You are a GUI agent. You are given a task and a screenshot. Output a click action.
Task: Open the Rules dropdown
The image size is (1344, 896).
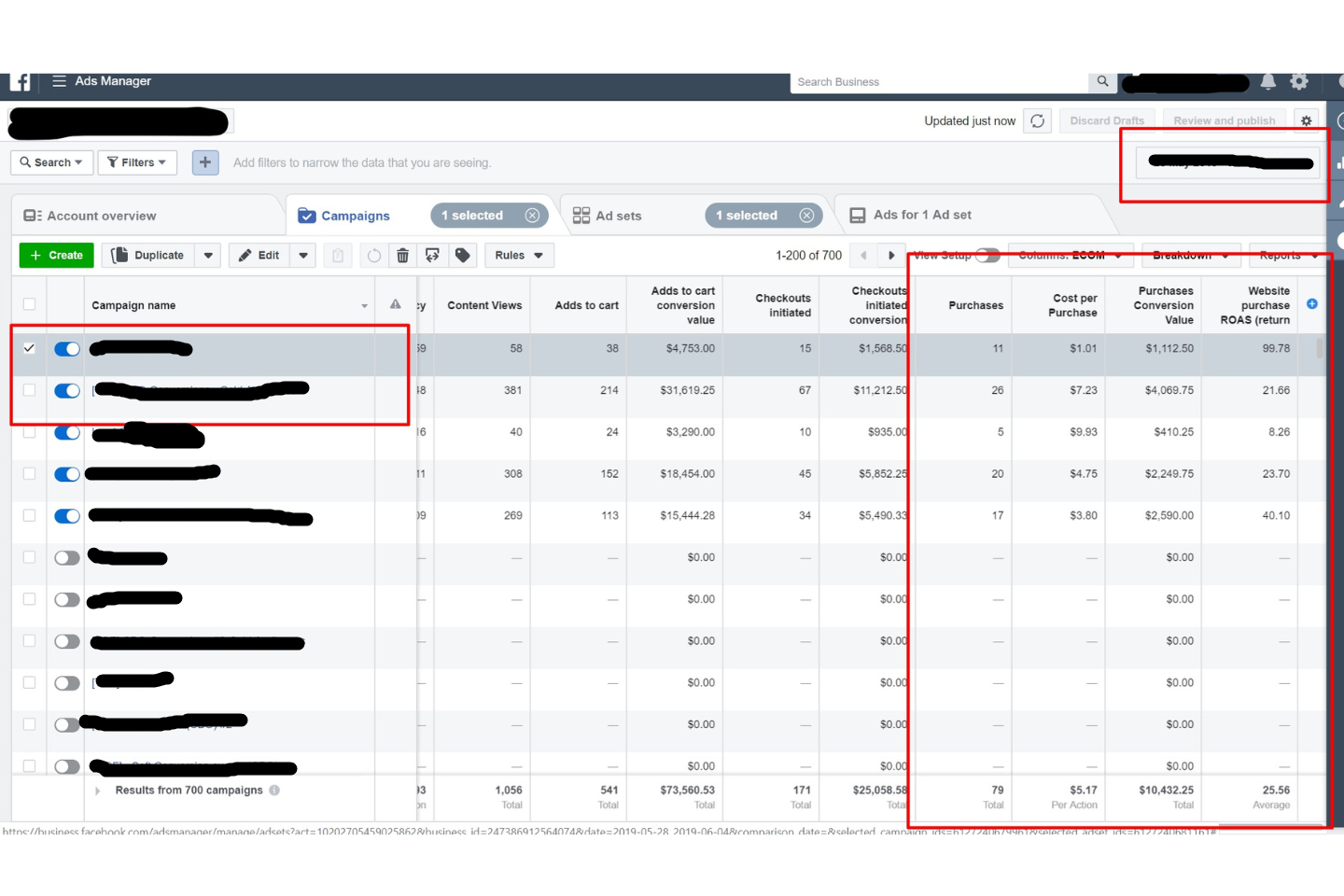pyautogui.click(x=519, y=255)
